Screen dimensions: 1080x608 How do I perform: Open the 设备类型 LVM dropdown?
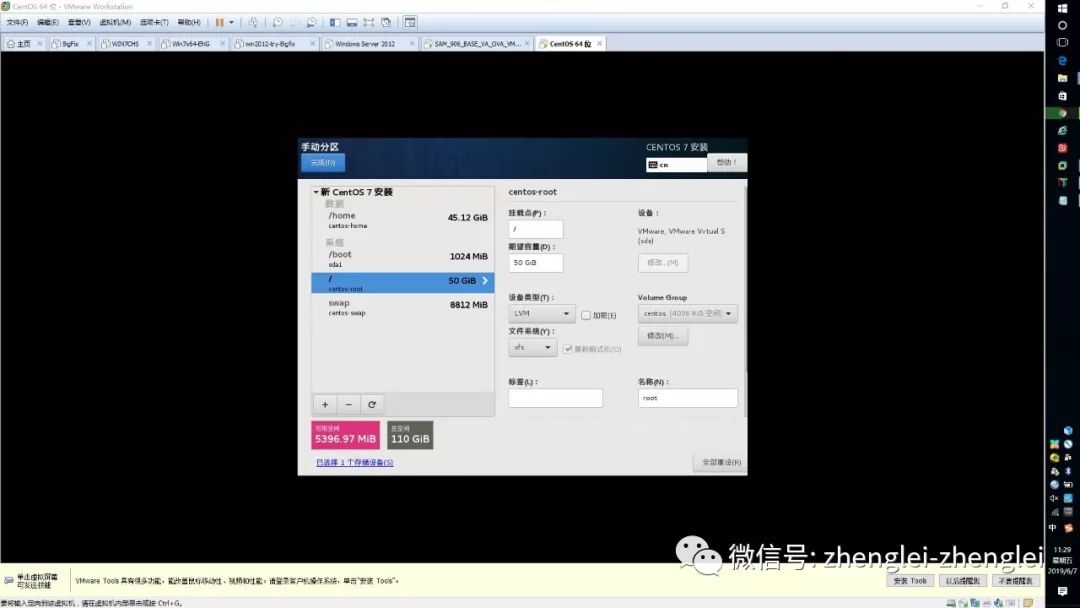[541, 313]
